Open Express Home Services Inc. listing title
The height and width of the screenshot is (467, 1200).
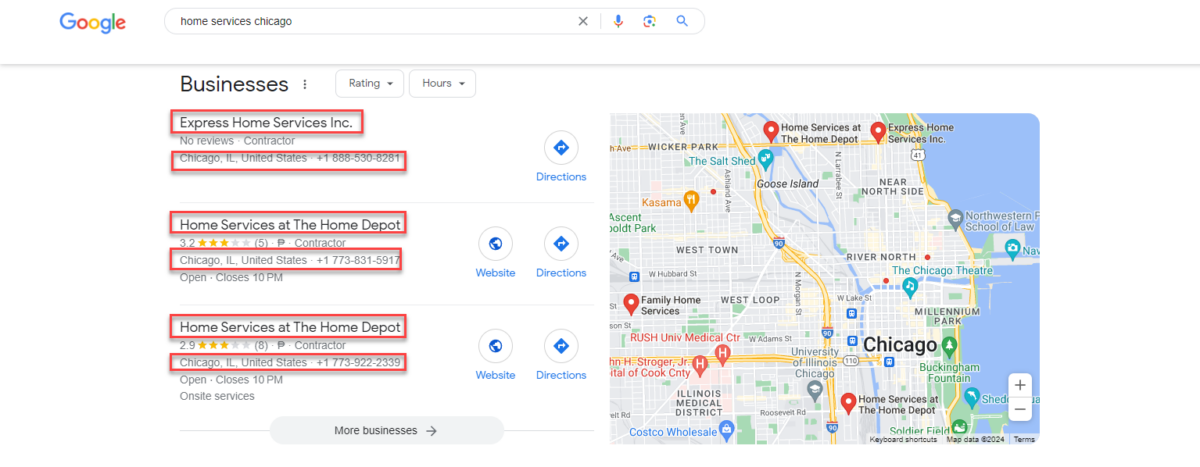click(x=266, y=122)
